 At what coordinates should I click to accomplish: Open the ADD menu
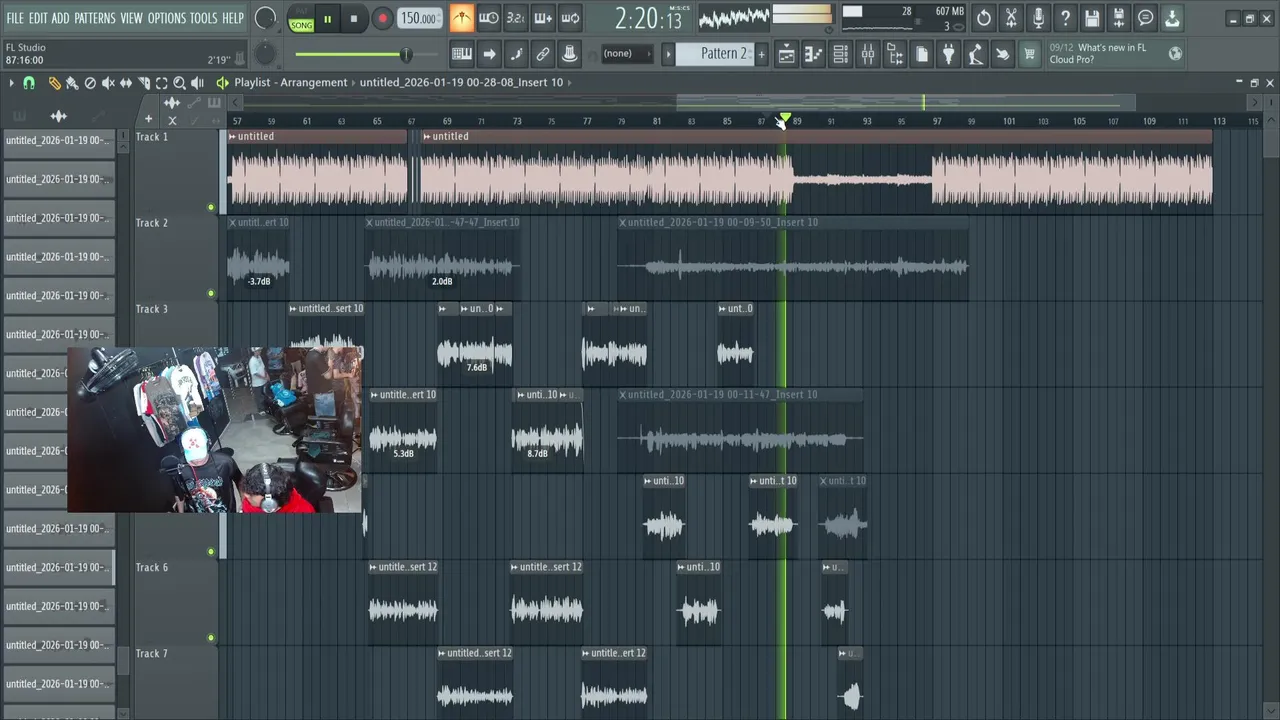(x=61, y=18)
